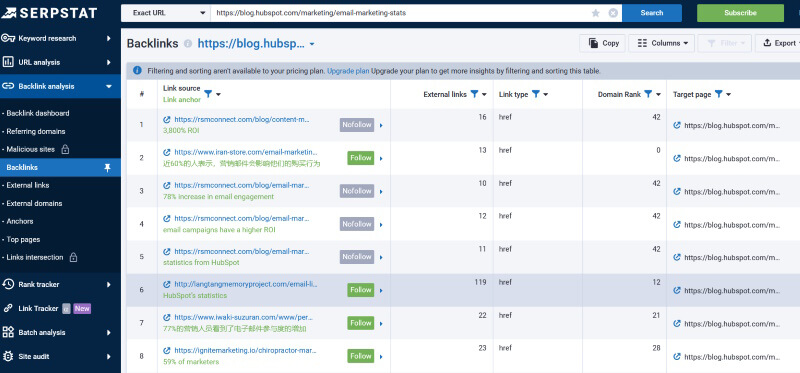Viewport: 800px width, 373px height.
Task: Click external link icon for langtangmemoryproject.com row
Action: tap(167, 284)
